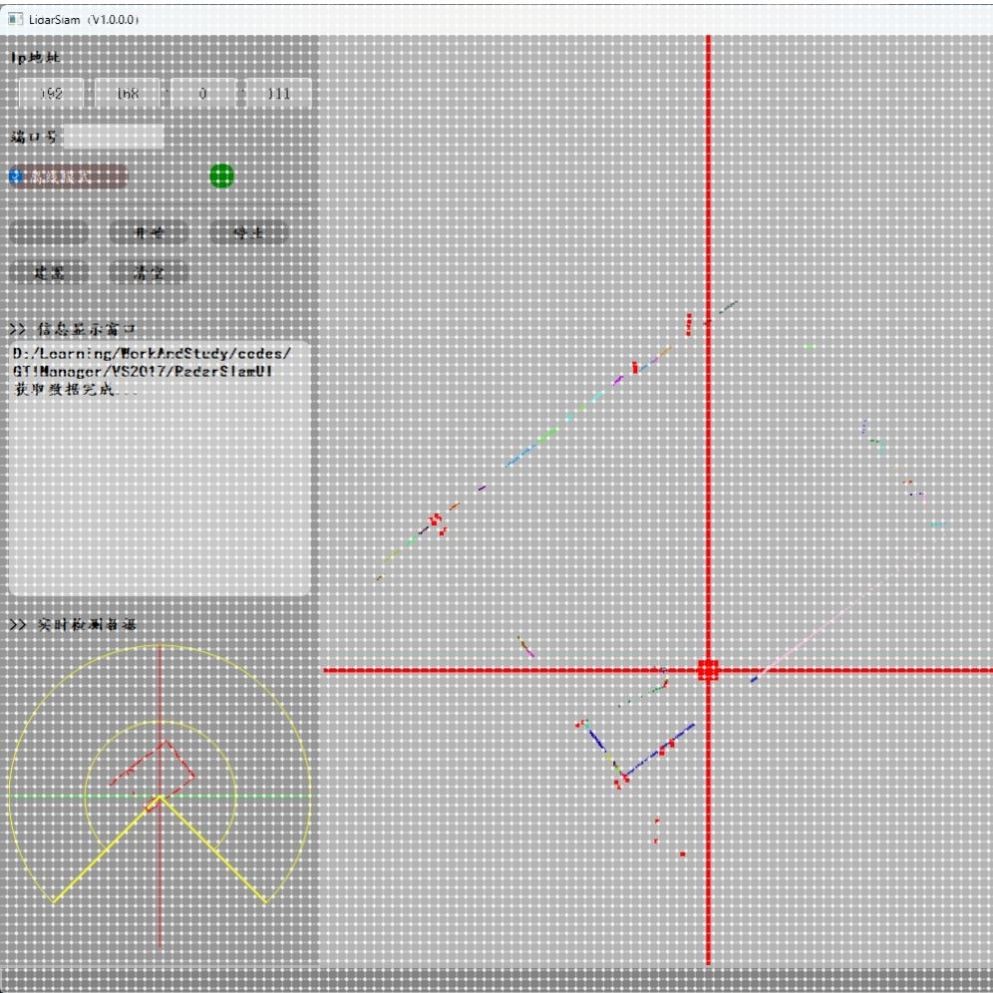Image resolution: width=993 pixels, height=993 pixels.
Task: Focus the empty port number field
Action: [x=113, y=136]
